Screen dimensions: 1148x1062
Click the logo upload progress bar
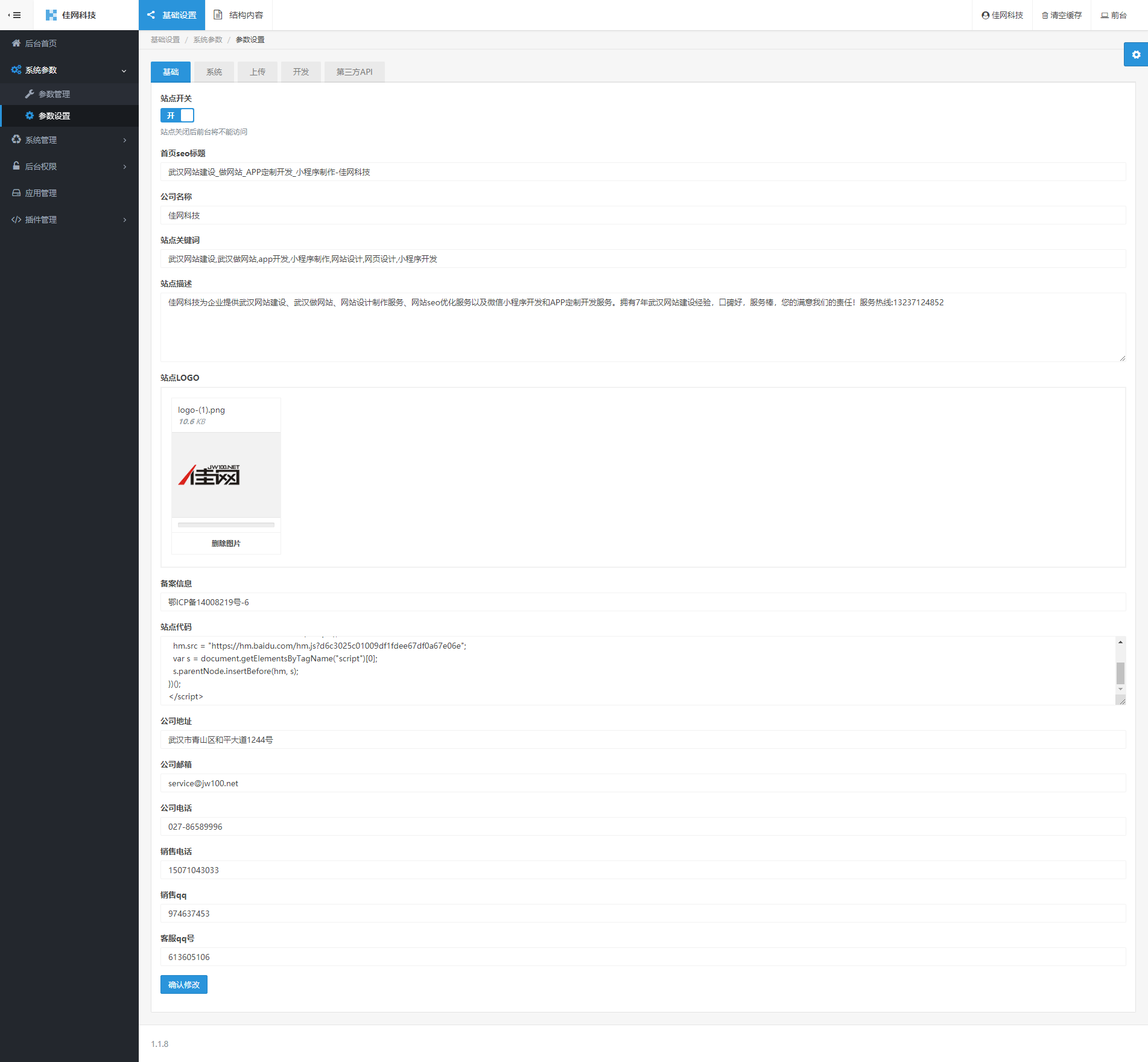(226, 525)
